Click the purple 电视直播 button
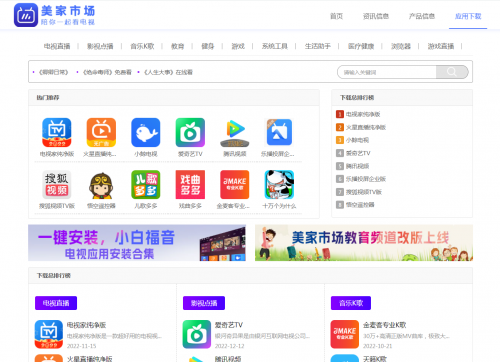Screen dimensions: 500x362 pos(56,303)
